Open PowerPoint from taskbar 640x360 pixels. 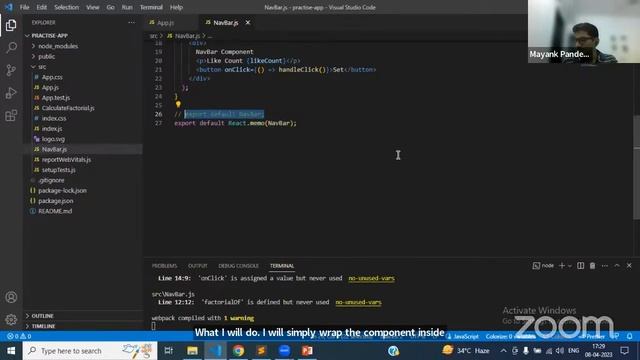pos(307,351)
